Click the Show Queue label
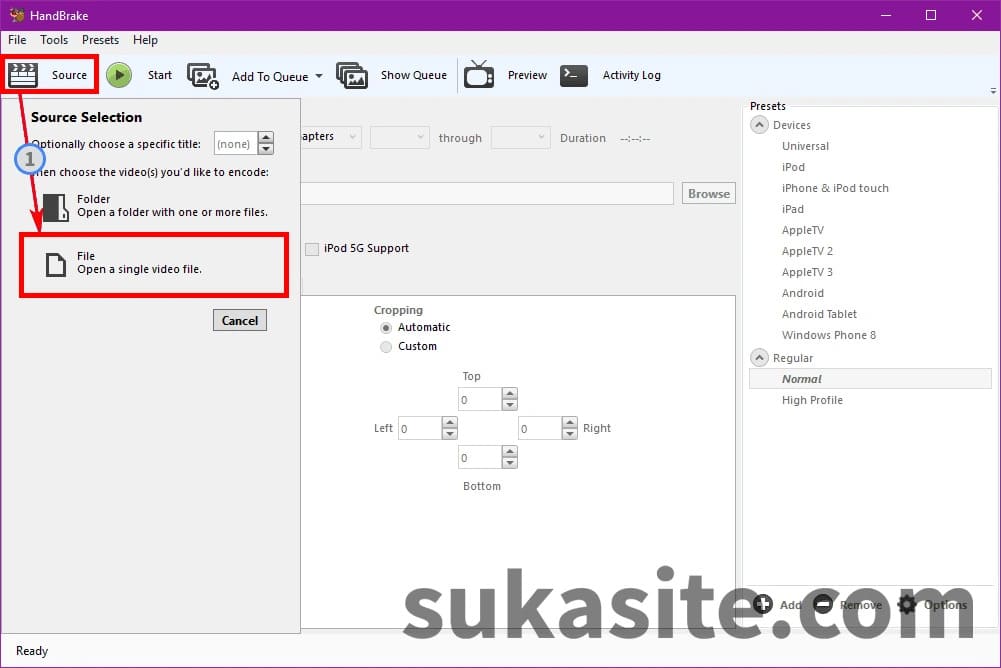The image size is (1001, 668). pos(414,75)
